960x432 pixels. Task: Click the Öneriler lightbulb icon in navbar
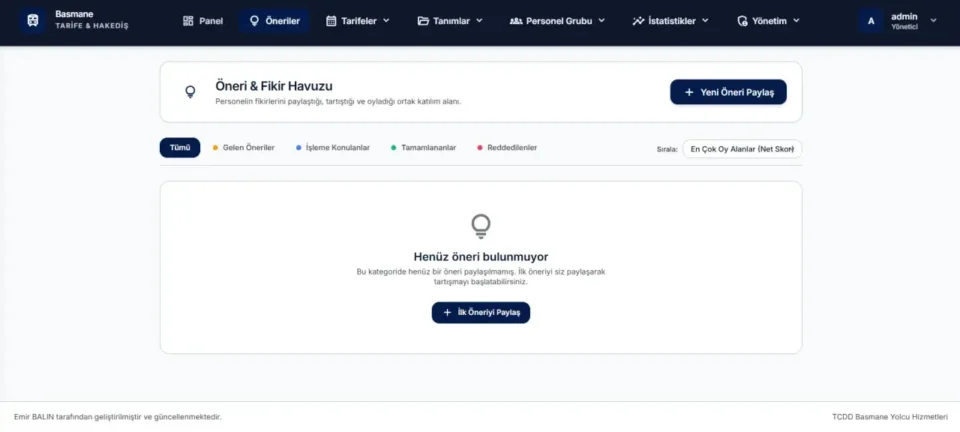[254, 21]
